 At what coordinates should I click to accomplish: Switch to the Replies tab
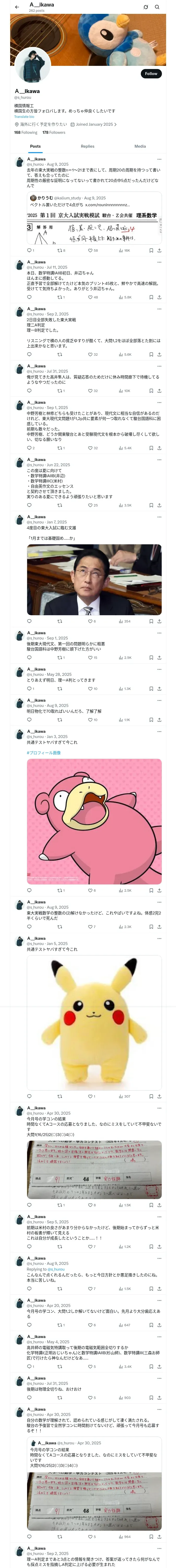(x=87, y=146)
